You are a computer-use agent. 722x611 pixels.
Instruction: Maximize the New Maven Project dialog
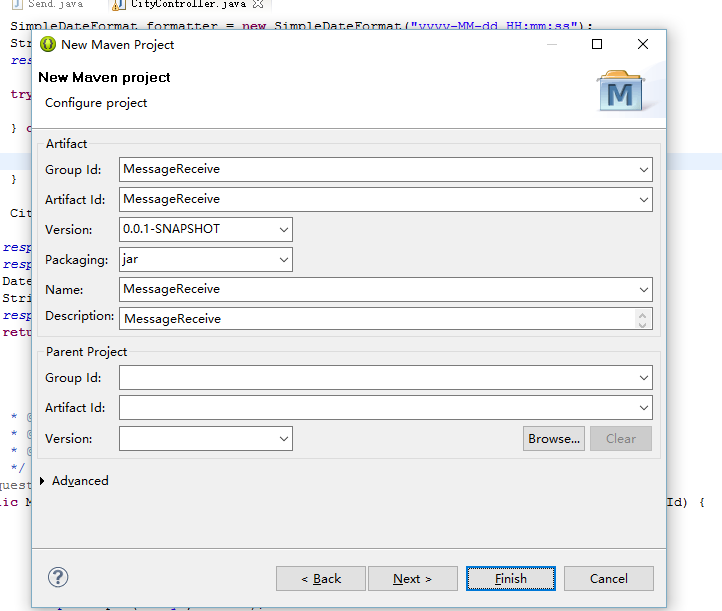pos(597,44)
